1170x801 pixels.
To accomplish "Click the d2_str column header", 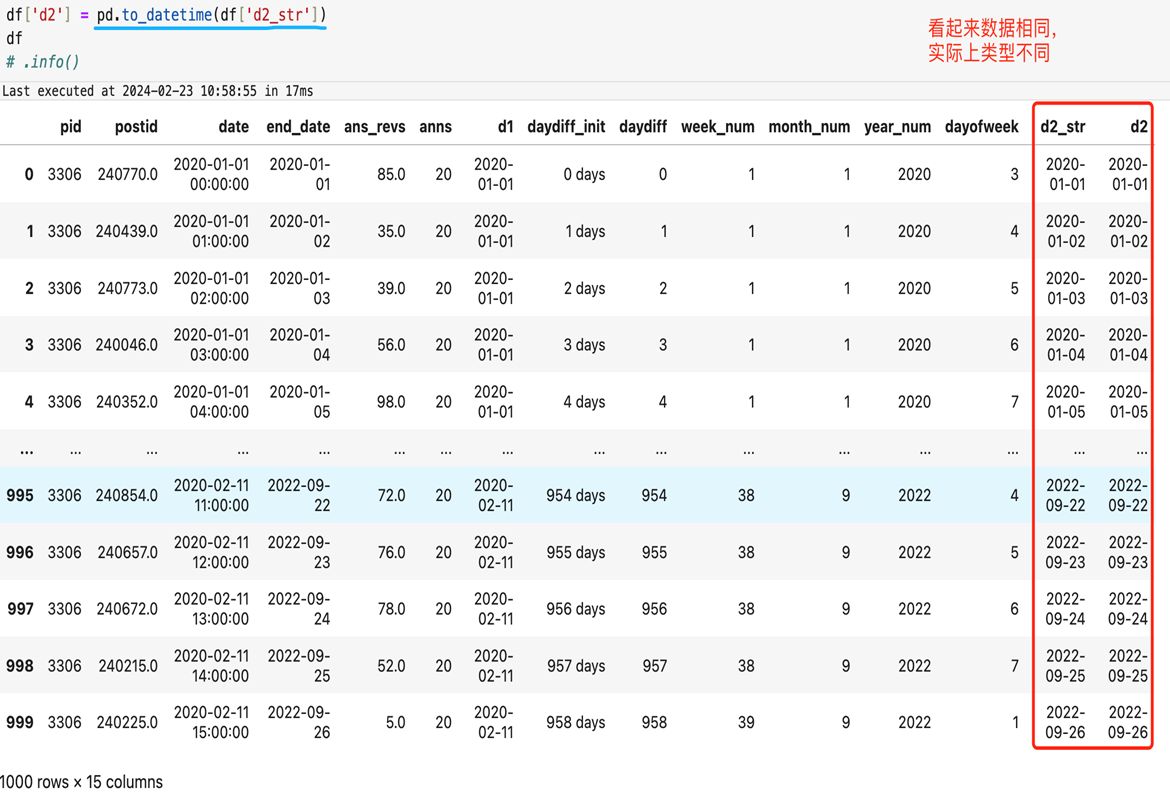I will (x=1063, y=127).
